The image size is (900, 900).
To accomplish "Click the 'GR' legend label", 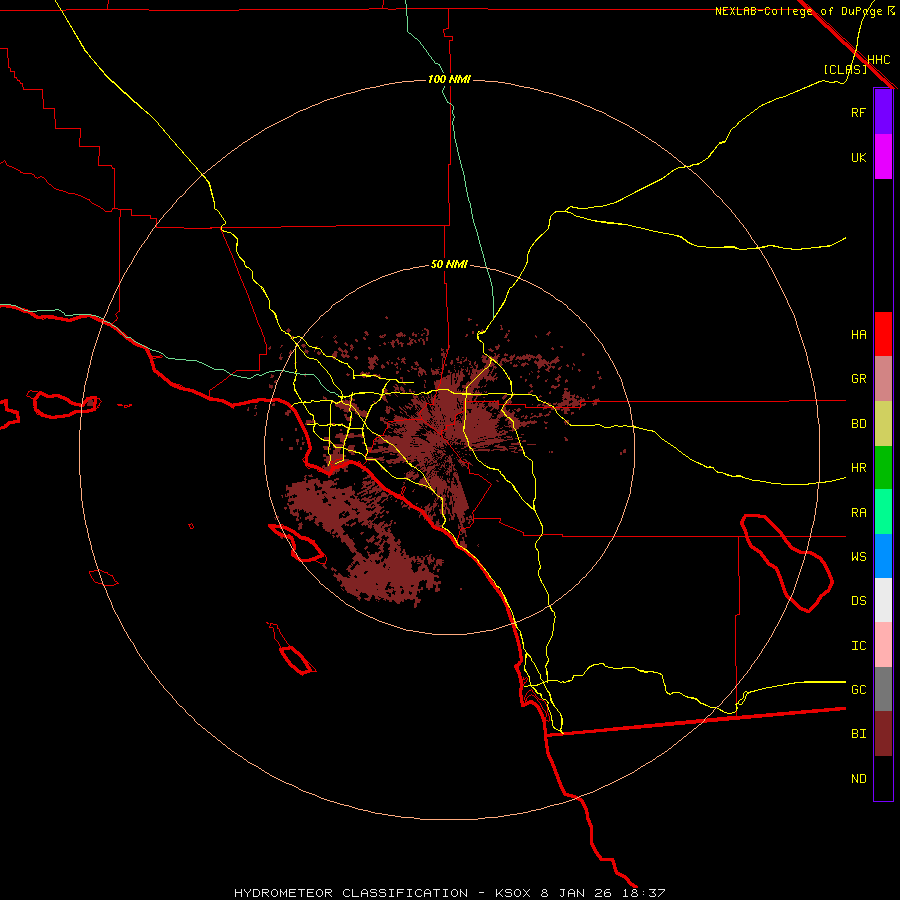I will click(x=858, y=379).
